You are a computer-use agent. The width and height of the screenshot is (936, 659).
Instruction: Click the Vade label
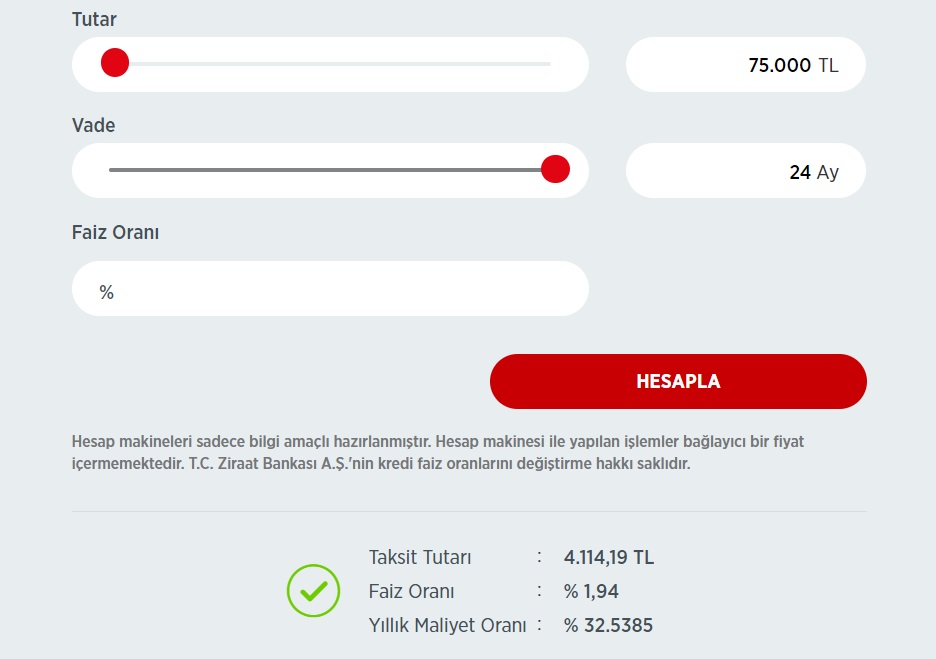click(x=93, y=125)
